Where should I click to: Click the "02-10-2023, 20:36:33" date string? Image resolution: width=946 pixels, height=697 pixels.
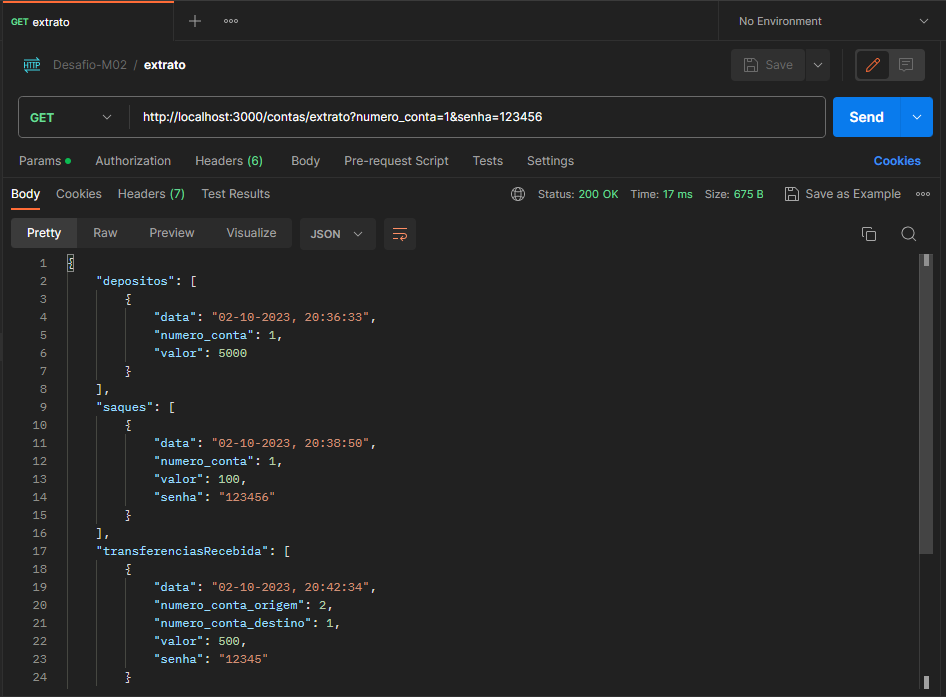click(x=290, y=317)
